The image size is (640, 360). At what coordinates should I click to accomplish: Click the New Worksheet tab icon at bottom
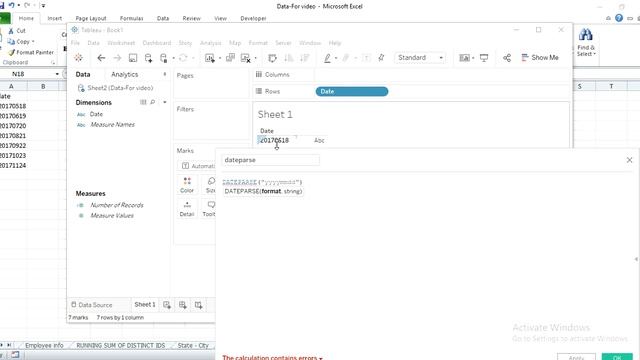167,305
